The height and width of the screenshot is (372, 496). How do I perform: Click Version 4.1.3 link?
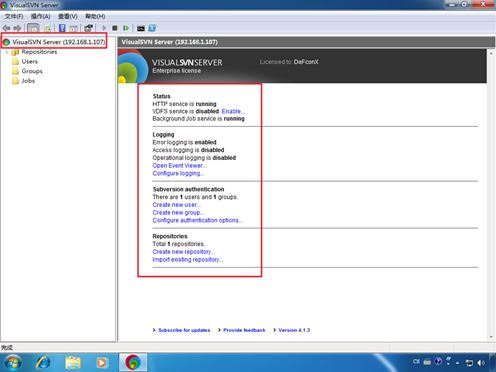(294, 330)
